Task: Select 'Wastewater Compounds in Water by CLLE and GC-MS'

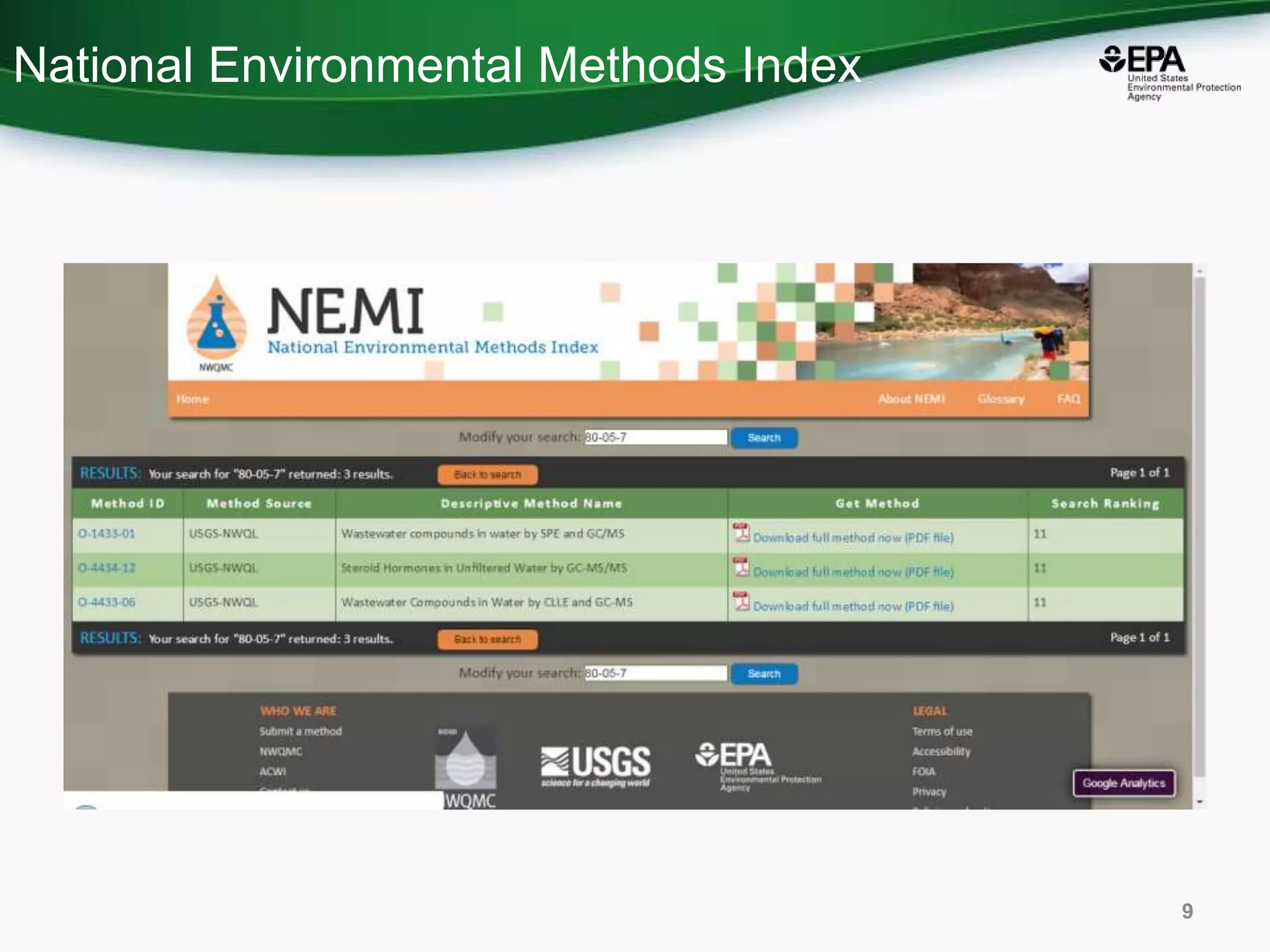Action: pyautogui.click(x=487, y=602)
